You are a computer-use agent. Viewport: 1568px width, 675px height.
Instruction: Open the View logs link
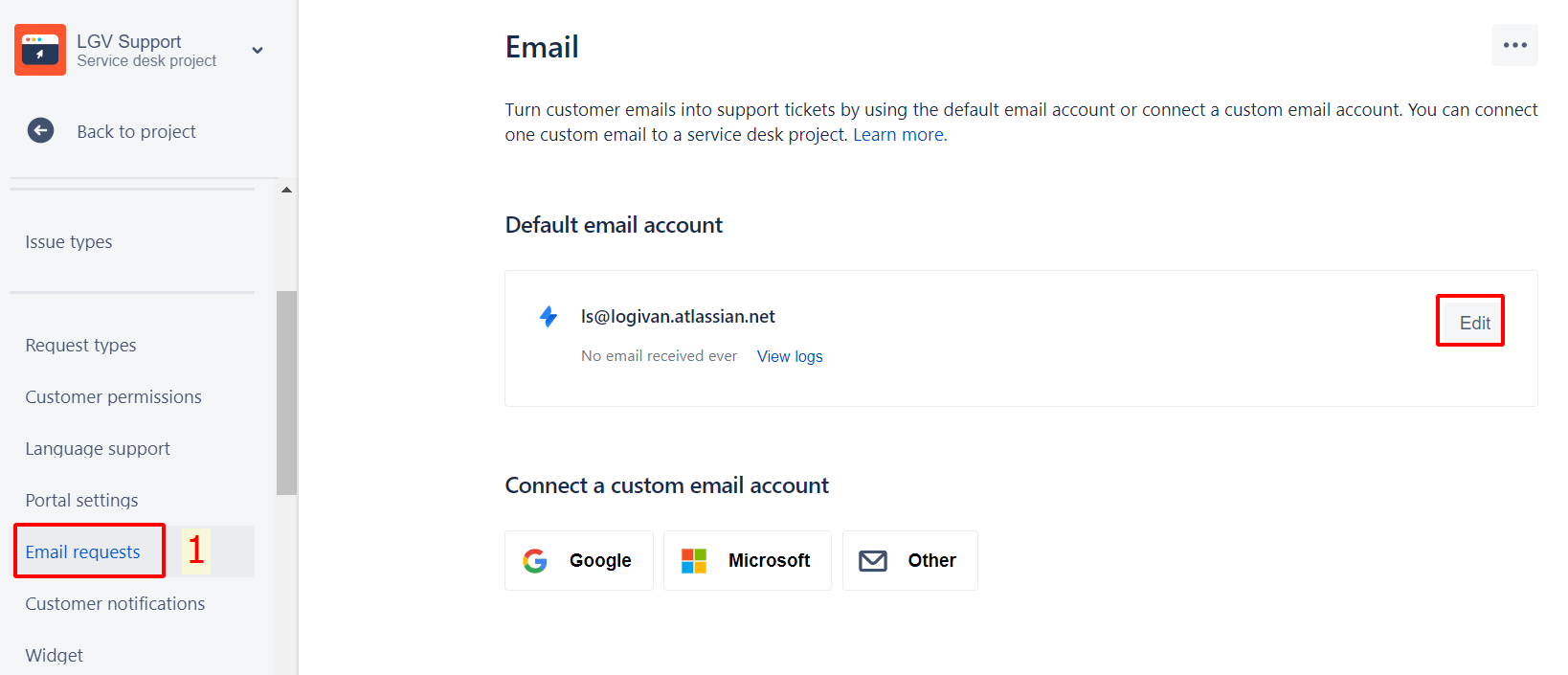tap(790, 356)
